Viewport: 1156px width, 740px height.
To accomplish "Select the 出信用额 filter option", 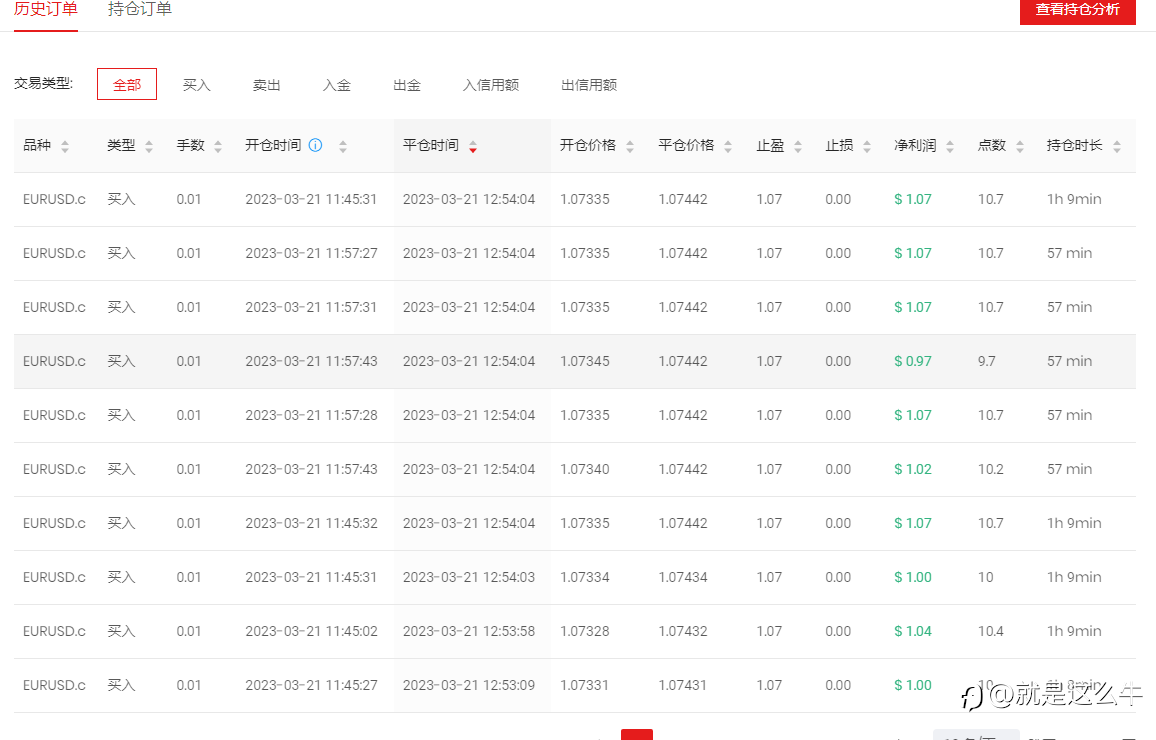I will (589, 85).
